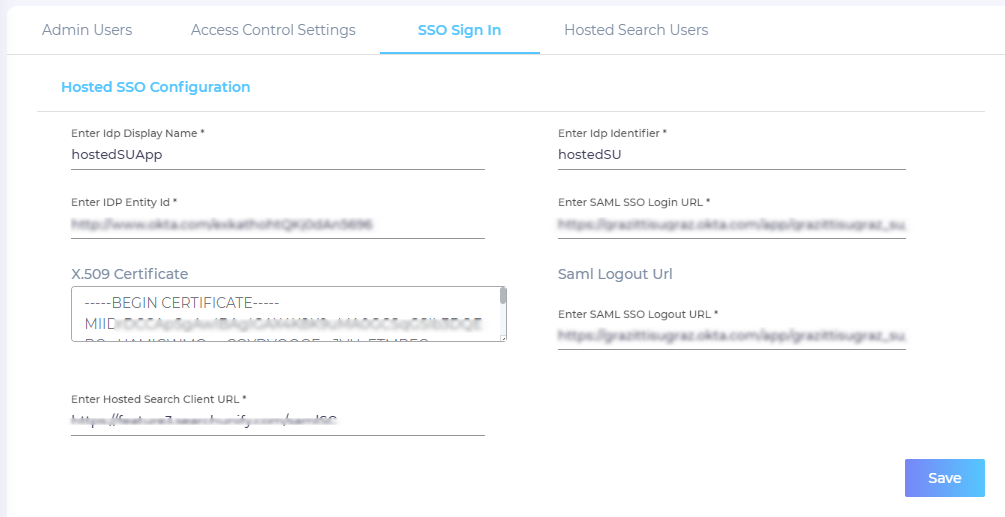Click the X.509 Certificate label
The width and height of the screenshot is (1005, 517).
point(129,273)
